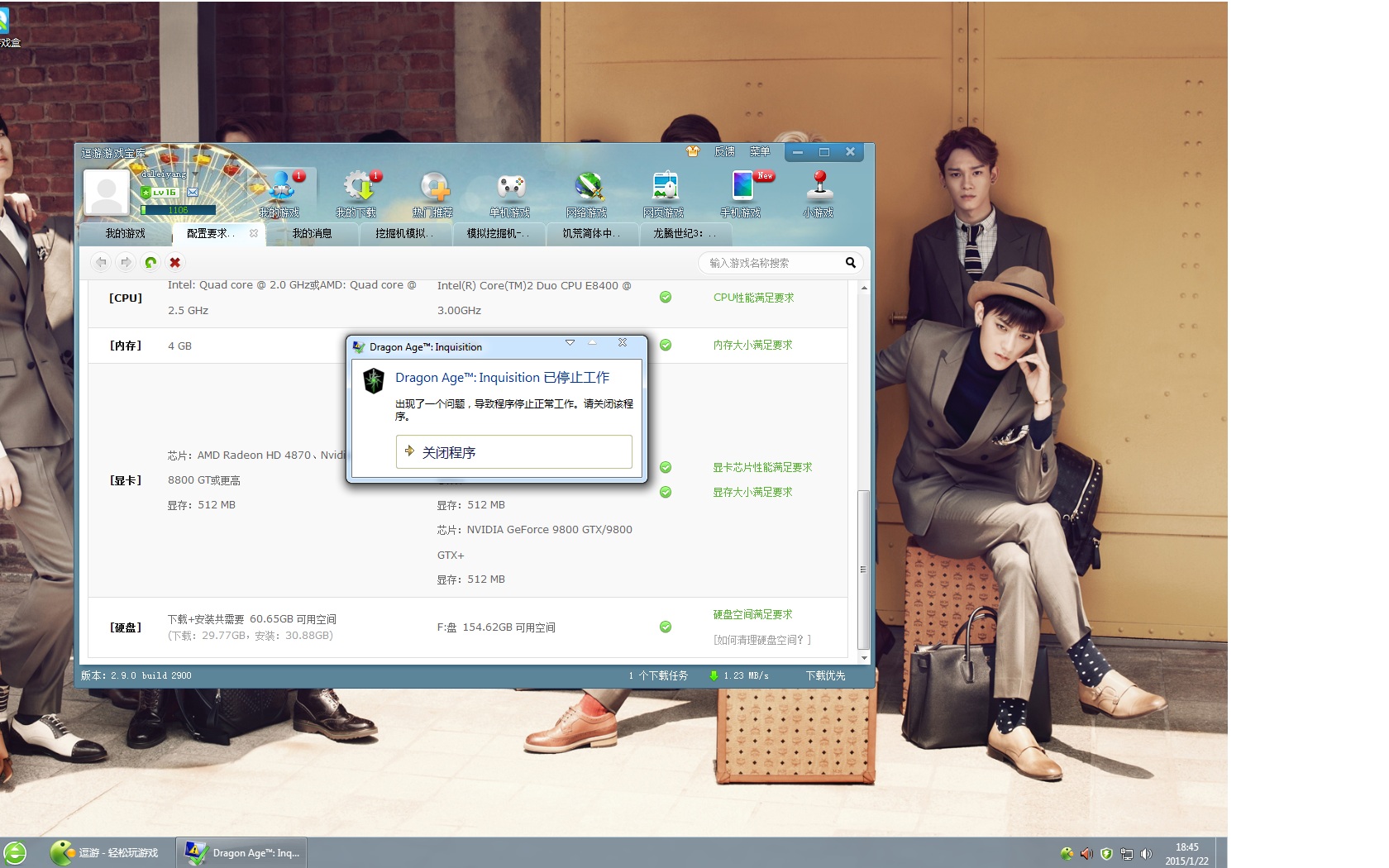The height and width of the screenshot is (868, 1389).
Task: Click the dropdown arrow in Dragon Age dialog title
Action: pos(570,343)
